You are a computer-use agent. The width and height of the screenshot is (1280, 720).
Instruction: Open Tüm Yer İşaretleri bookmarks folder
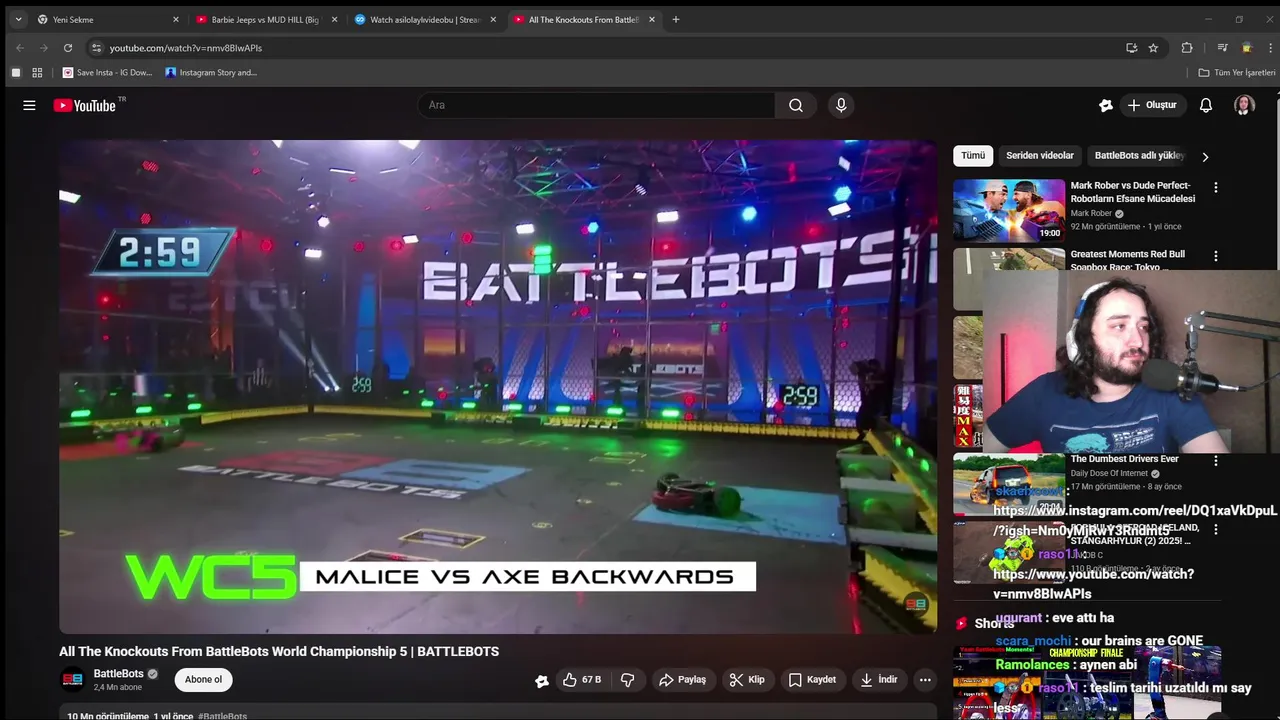coord(1237,72)
